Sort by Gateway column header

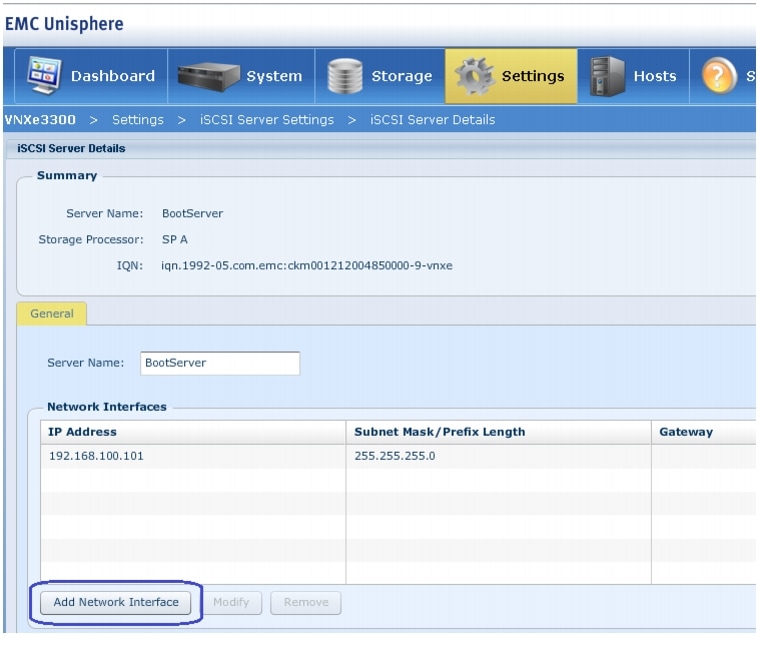pyautogui.click(x=703, y=432)
